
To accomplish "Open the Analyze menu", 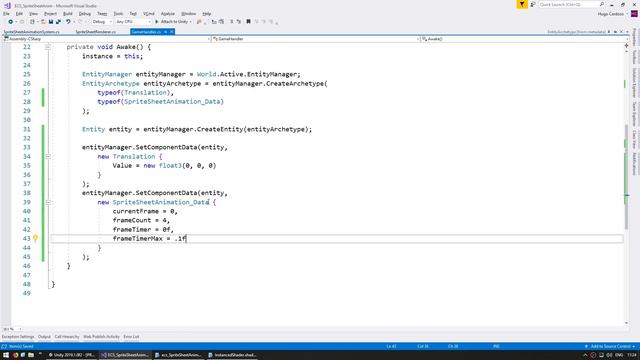I will point(167,14).
